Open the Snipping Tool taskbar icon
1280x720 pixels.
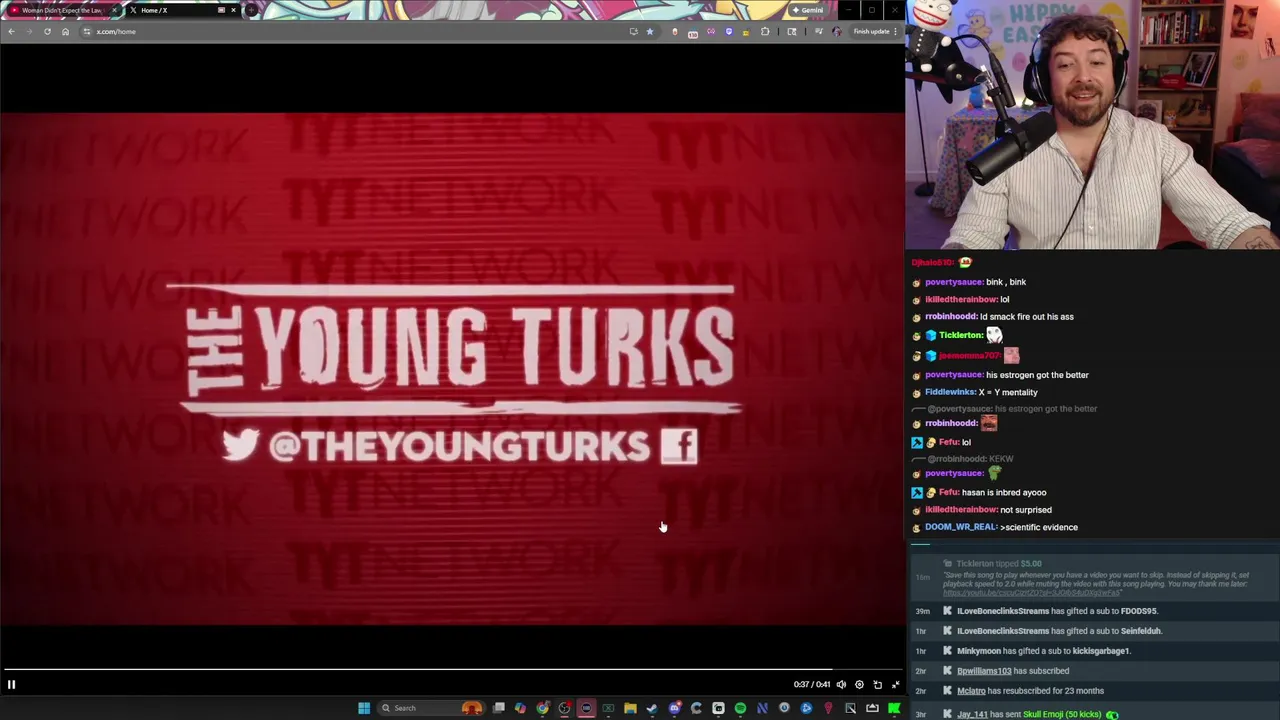[x=850, y=708]
